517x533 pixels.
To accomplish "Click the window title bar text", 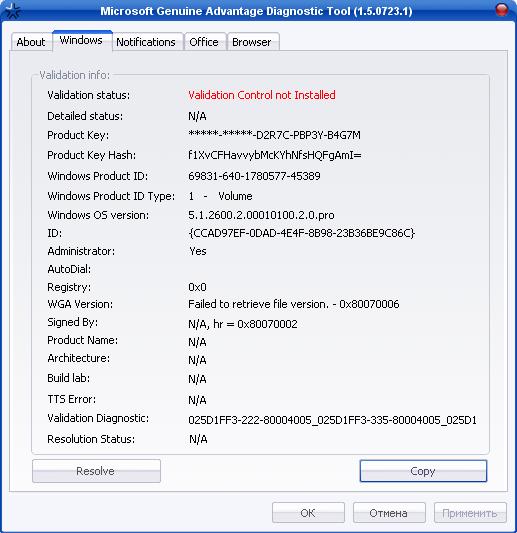I will 256,11.
